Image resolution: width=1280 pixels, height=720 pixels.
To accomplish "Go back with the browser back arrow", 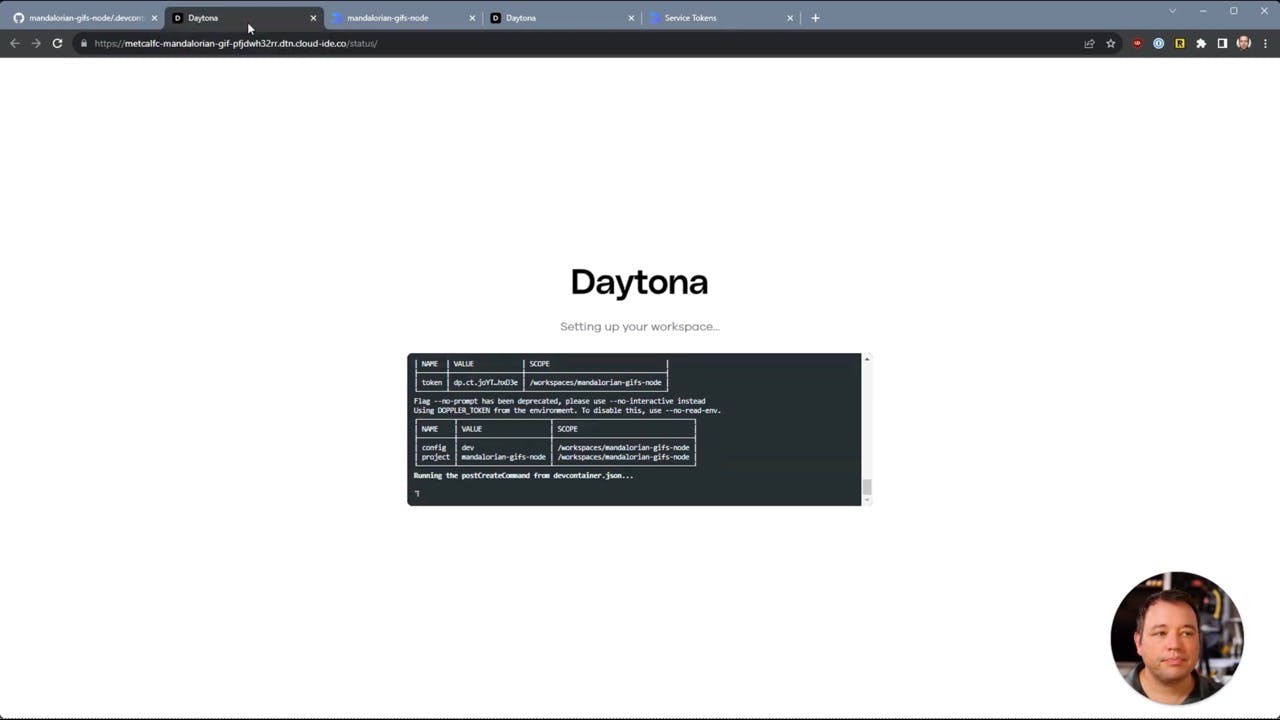I will click(14, 43).
